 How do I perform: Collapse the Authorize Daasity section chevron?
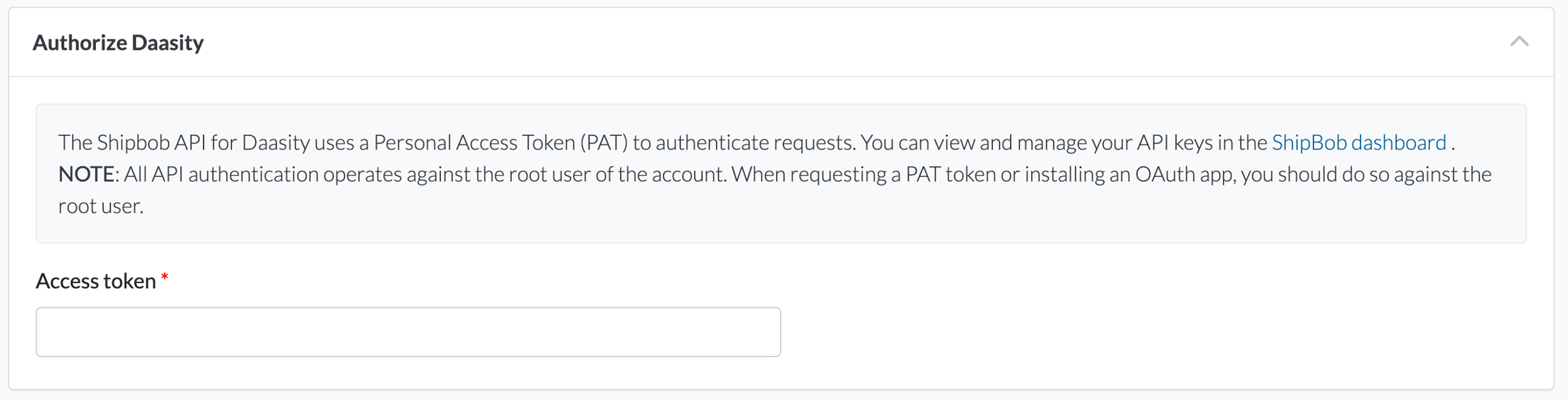[x=1519, y=42]
